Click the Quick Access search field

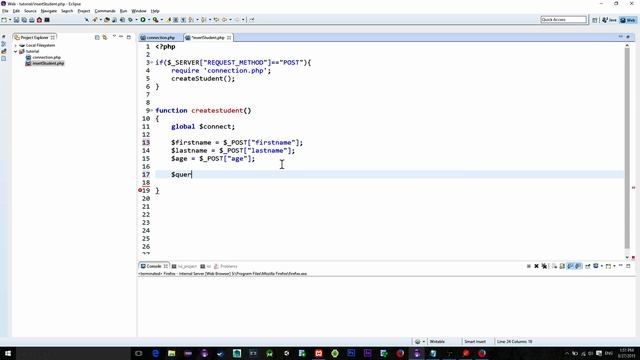pos(563,20)
